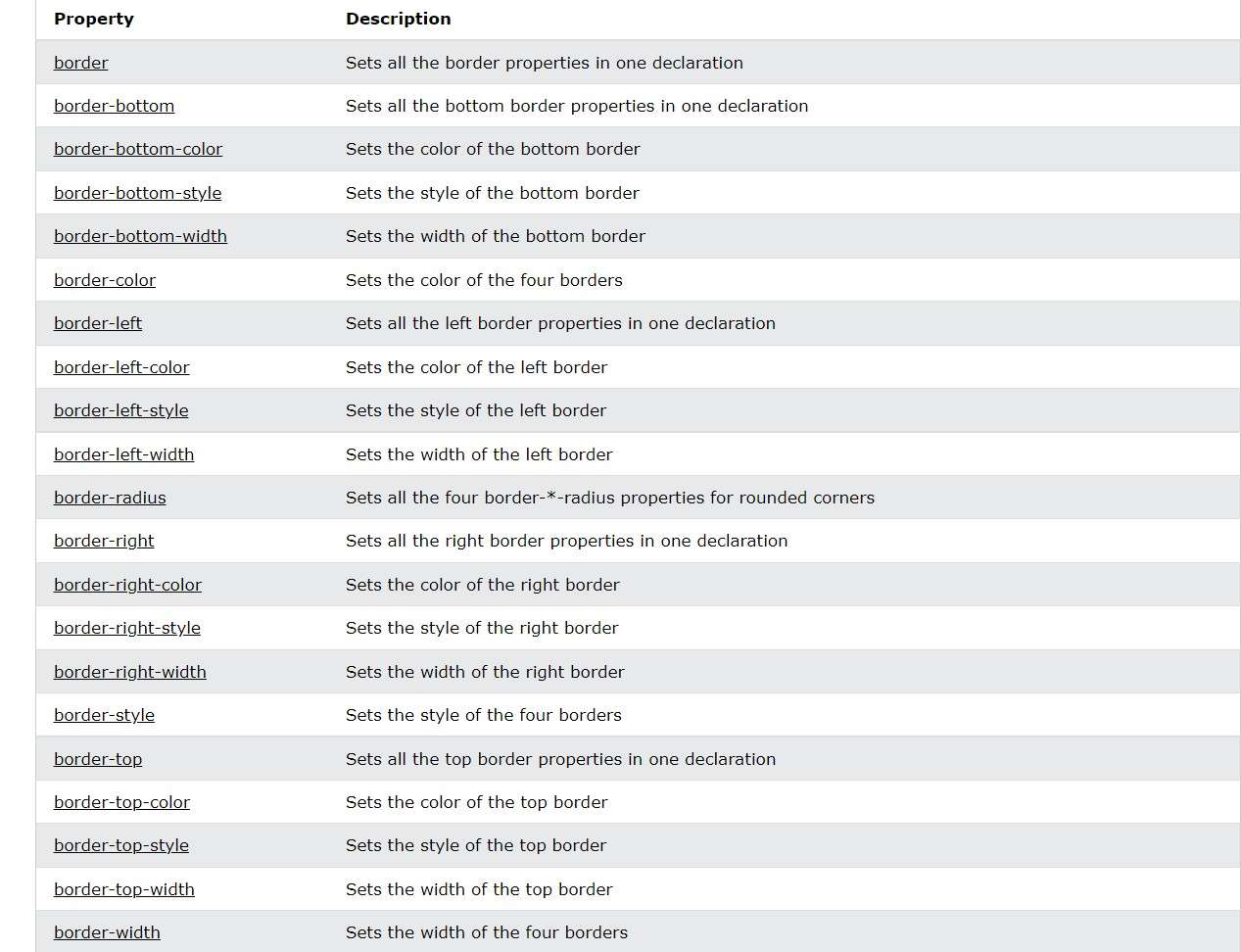Viewport: 1241px width, 952px height.
Task: Open the border-style property link
Action: [x=104, y=715]
